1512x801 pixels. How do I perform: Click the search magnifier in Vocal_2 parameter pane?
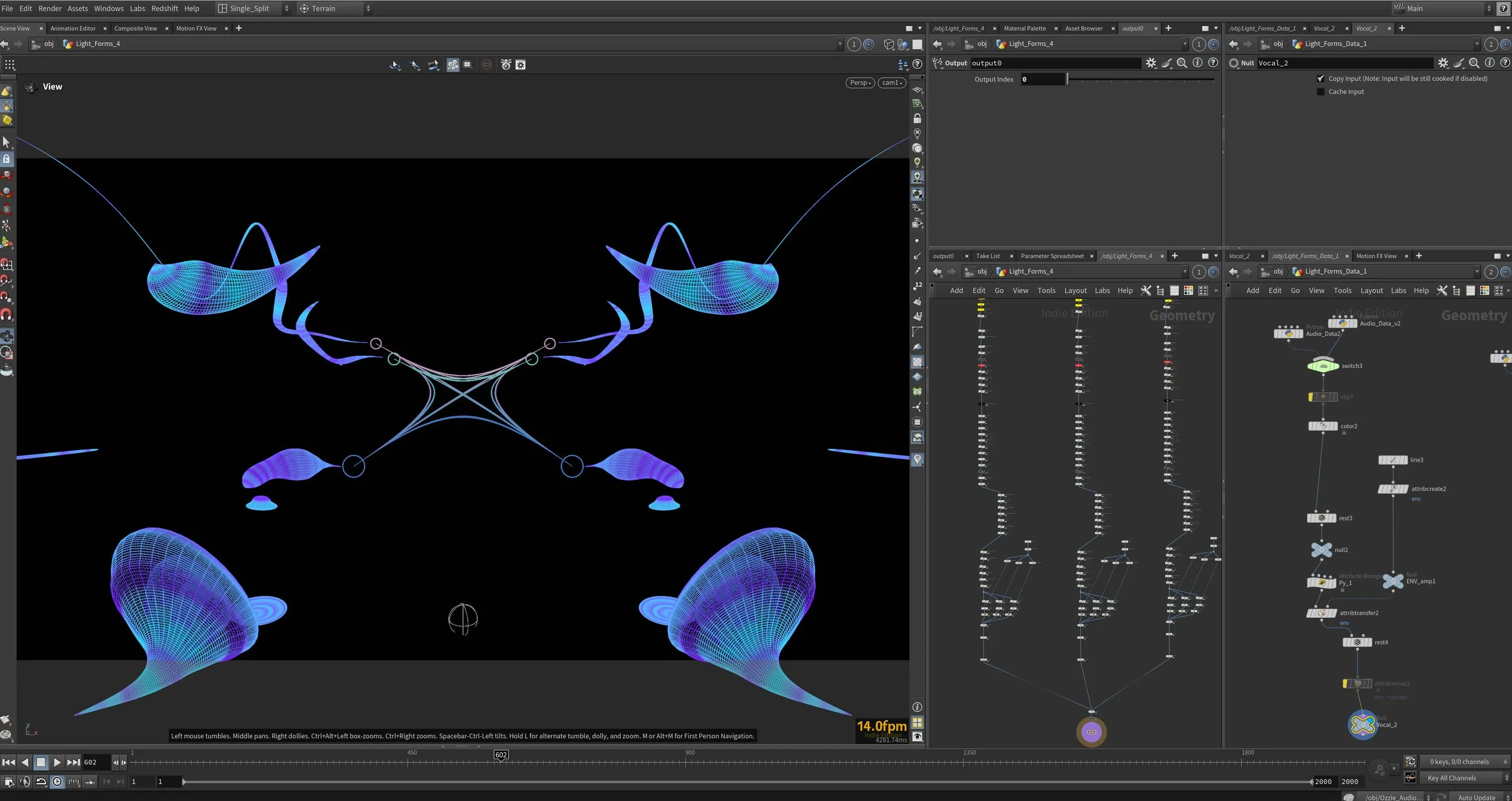tap(1474, 63)
